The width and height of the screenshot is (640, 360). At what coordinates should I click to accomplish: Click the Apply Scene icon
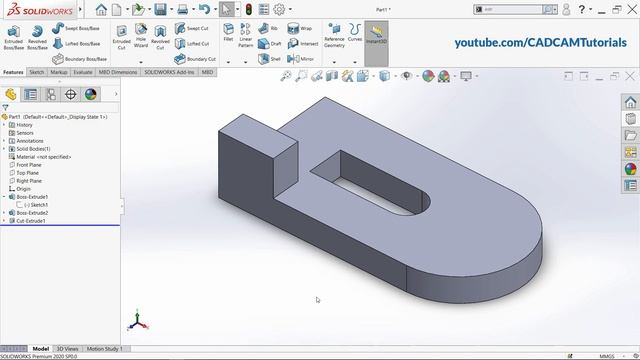pyautogui.click(x=444, y=76)
